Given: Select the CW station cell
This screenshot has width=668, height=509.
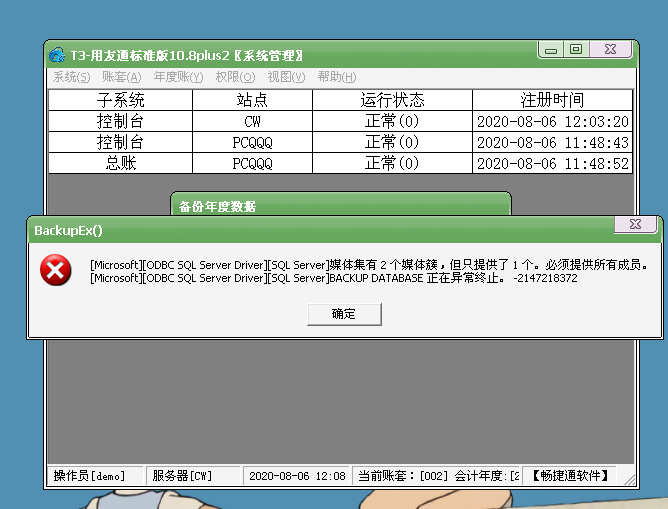Looking at the screenshot, I should pyautogui.click(x=252, y=121).
